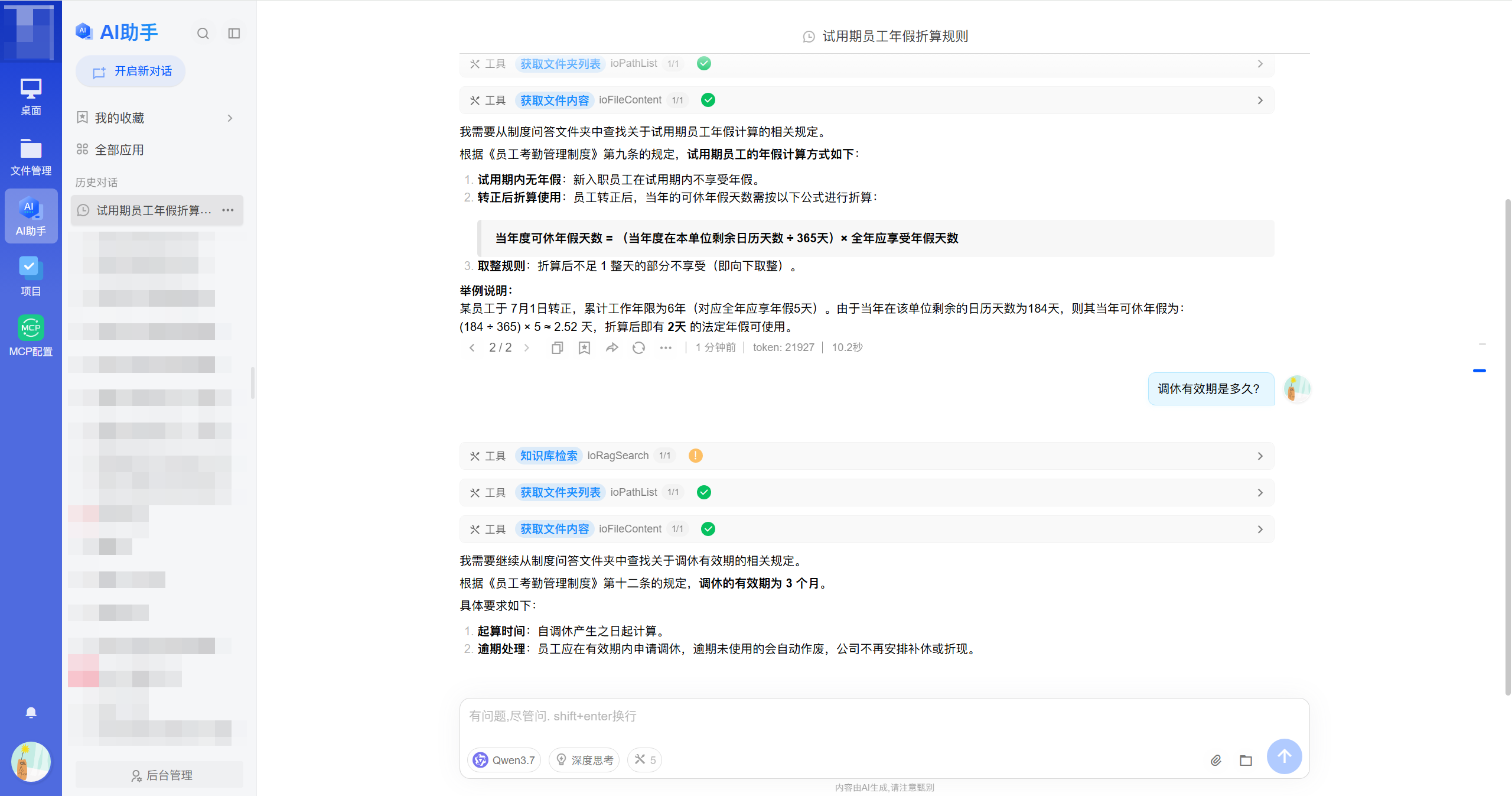
Task: Click the warning status icon on ioRagSearch
Action: [696, 456]
